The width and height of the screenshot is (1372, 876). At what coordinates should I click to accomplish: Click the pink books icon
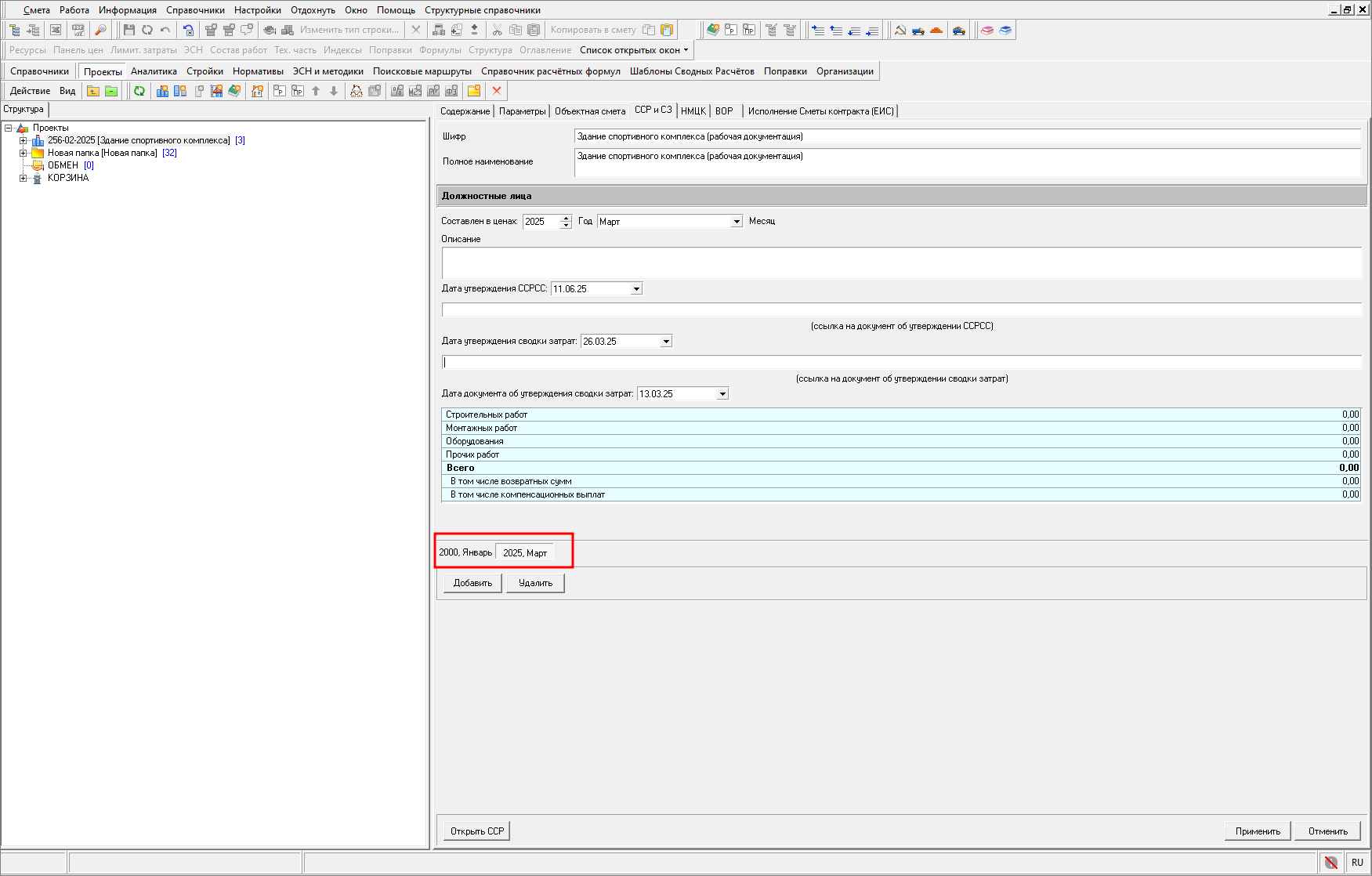987,30
